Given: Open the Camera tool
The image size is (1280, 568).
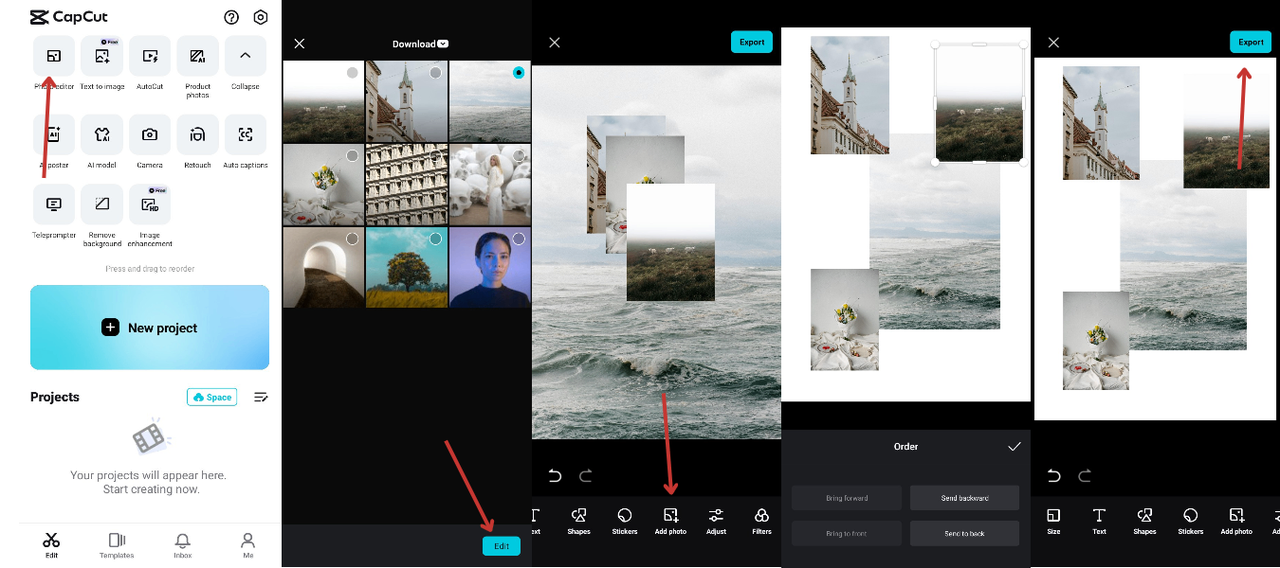Looking at the screenshot, I should [150, 134].
